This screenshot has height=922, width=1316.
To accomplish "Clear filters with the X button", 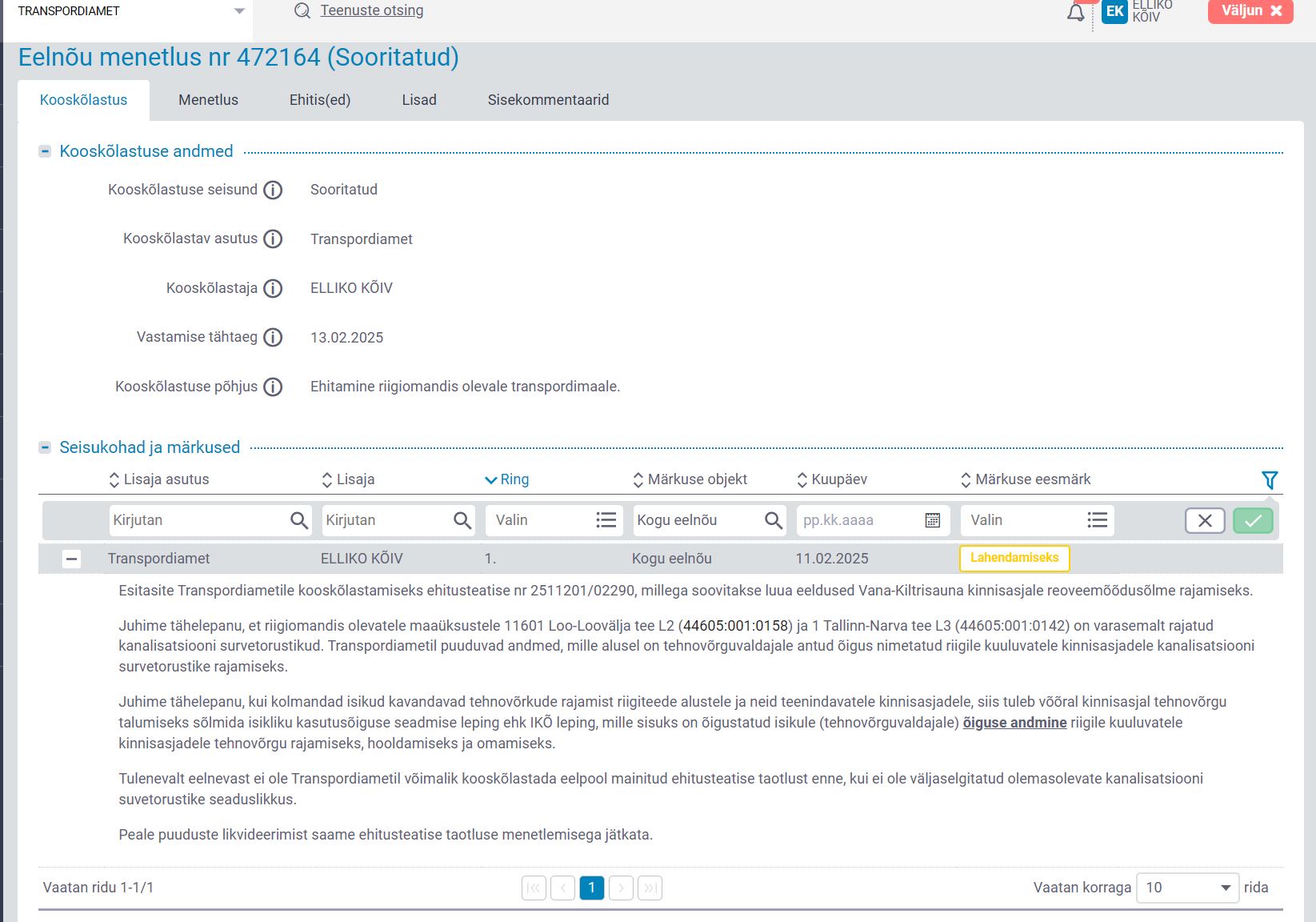I will pos(1205,521).
